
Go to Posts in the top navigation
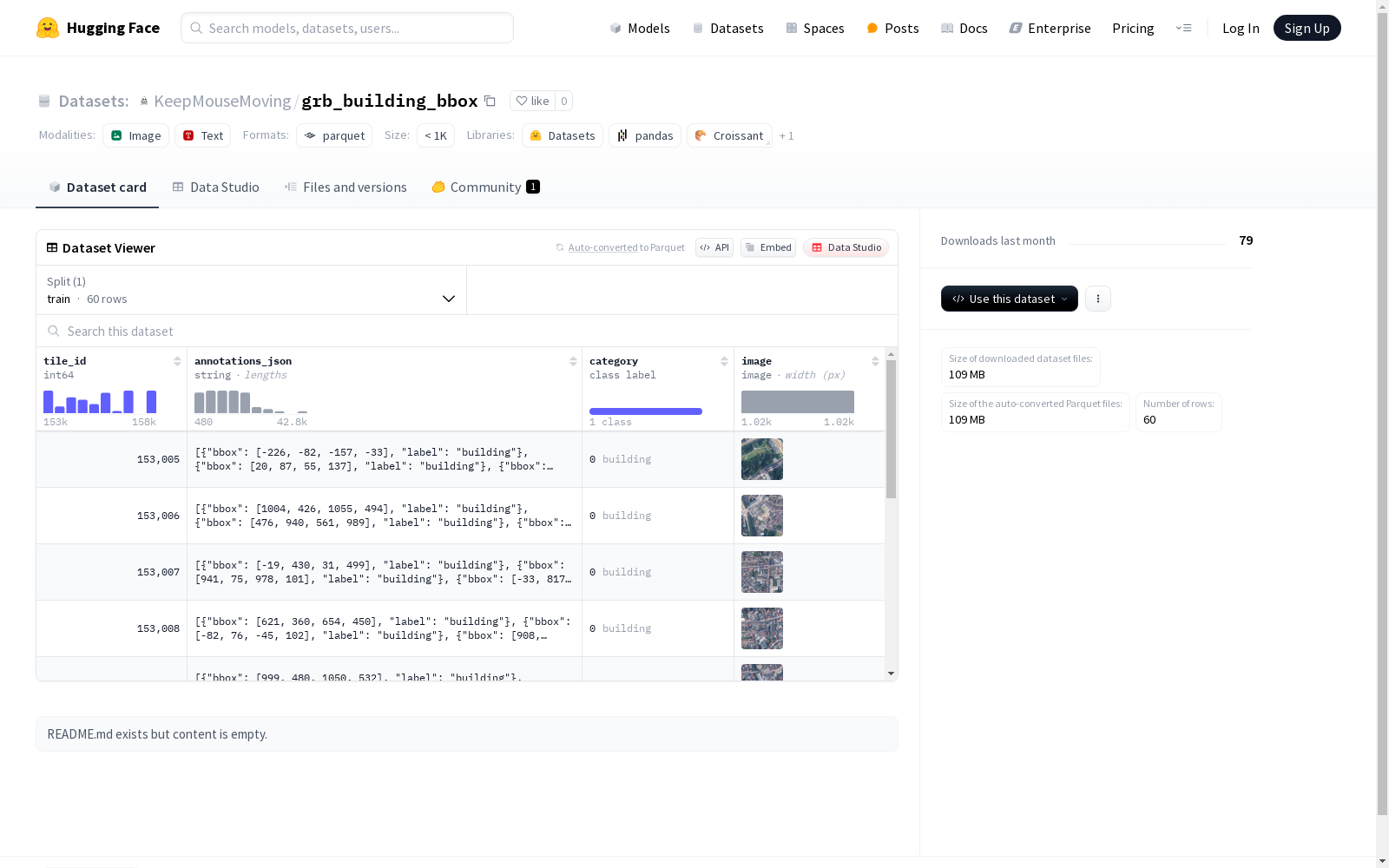click(x=892, y=28)
